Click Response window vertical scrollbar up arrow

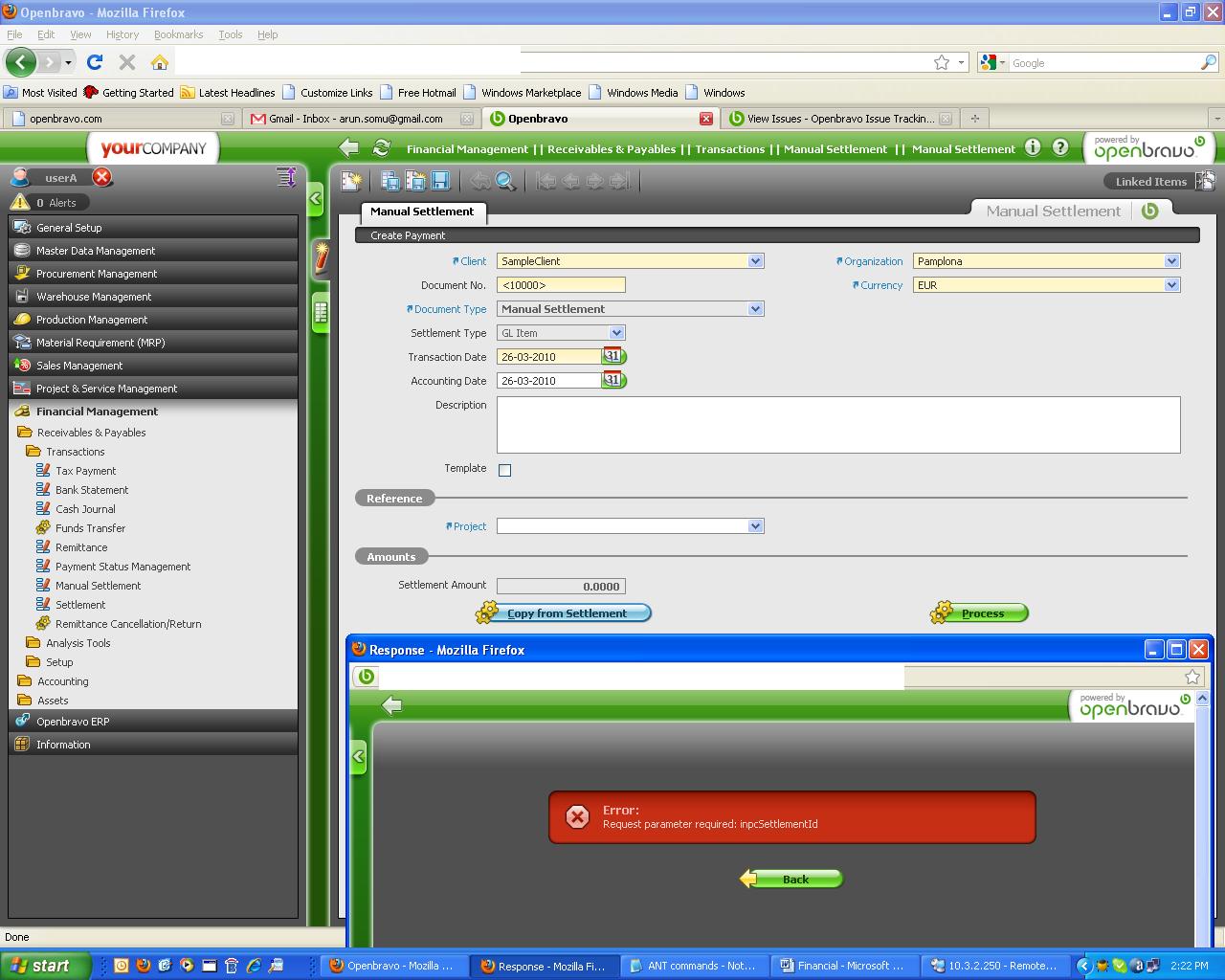[x=1203, y=698]
